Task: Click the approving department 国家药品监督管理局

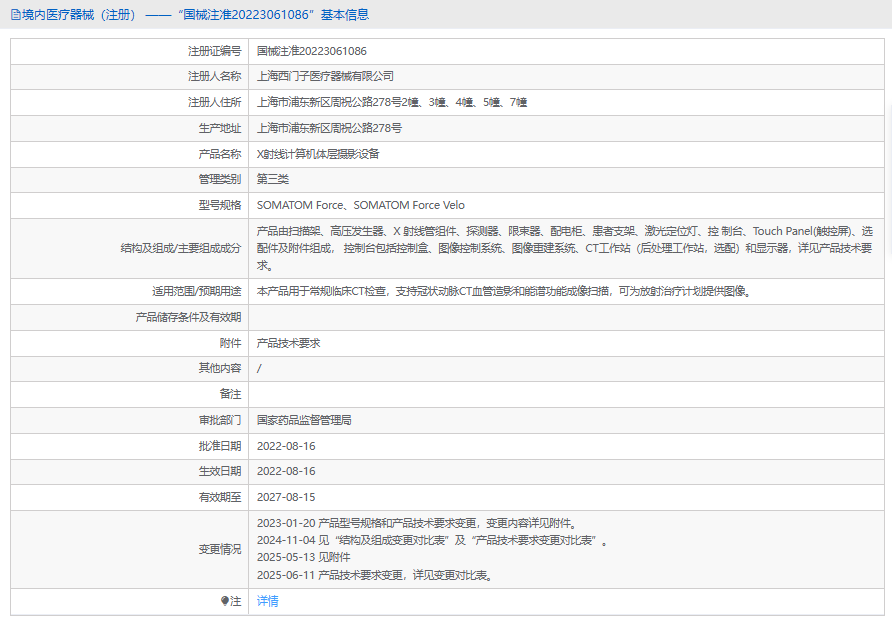Action: (304, 420)
